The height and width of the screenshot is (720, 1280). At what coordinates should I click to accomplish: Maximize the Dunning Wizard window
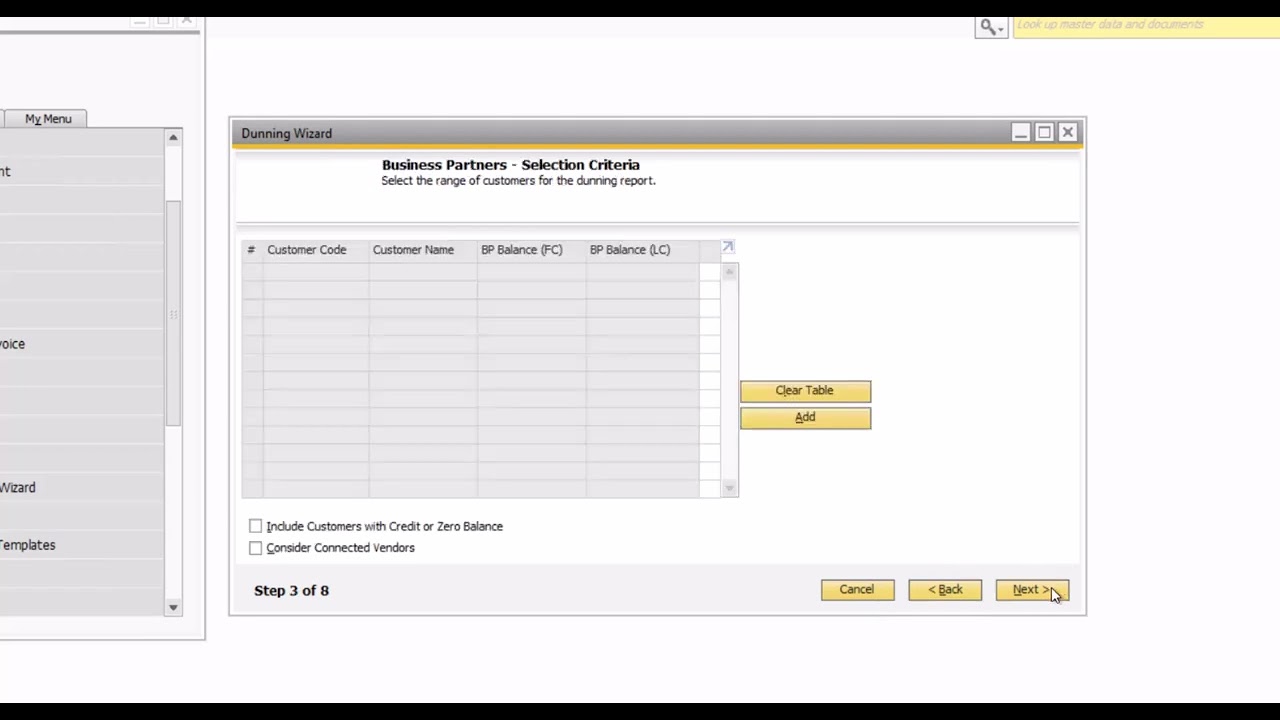coord(1044,133)
